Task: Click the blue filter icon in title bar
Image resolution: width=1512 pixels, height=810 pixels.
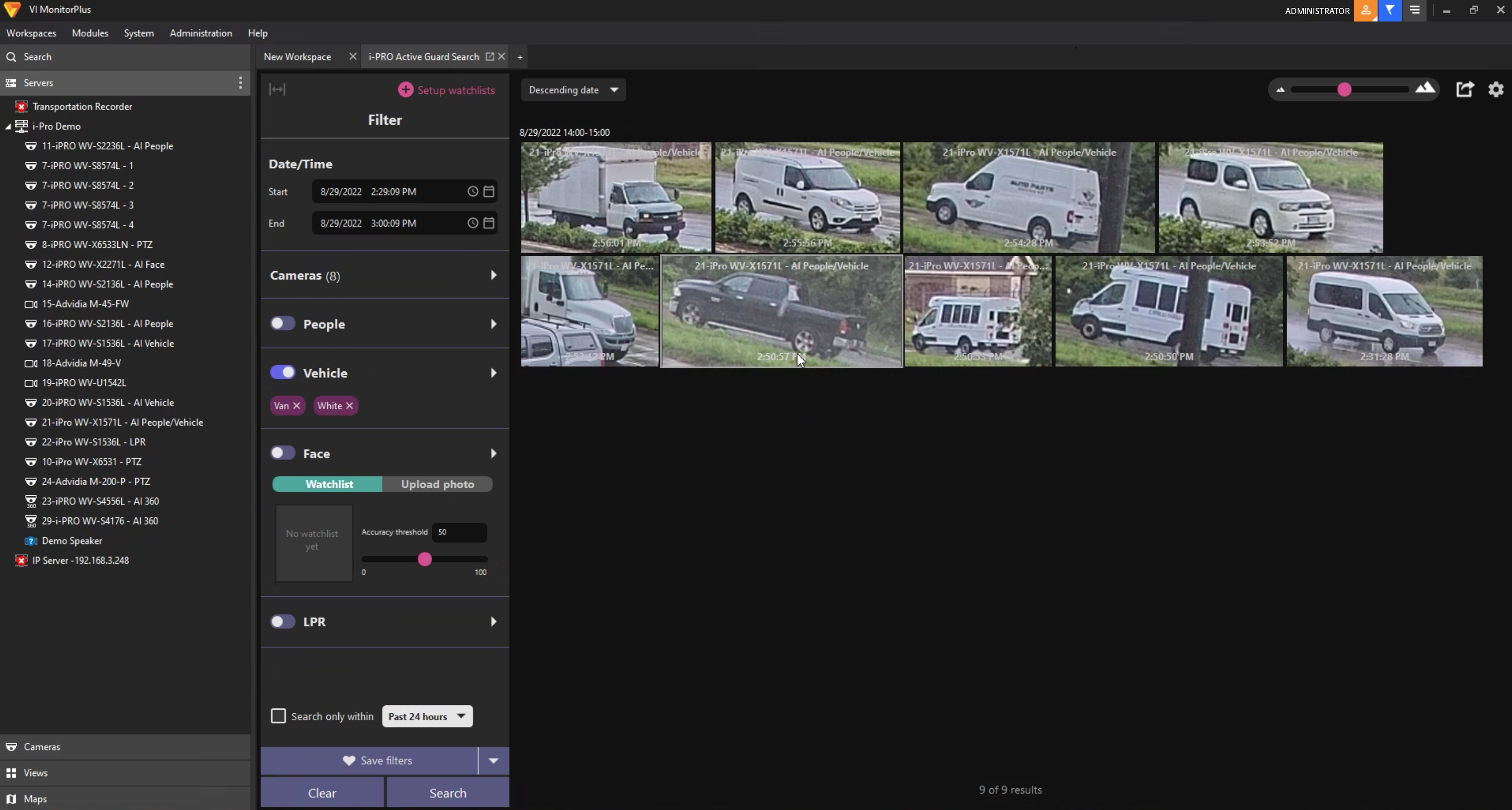Action: coord(1390,10)
